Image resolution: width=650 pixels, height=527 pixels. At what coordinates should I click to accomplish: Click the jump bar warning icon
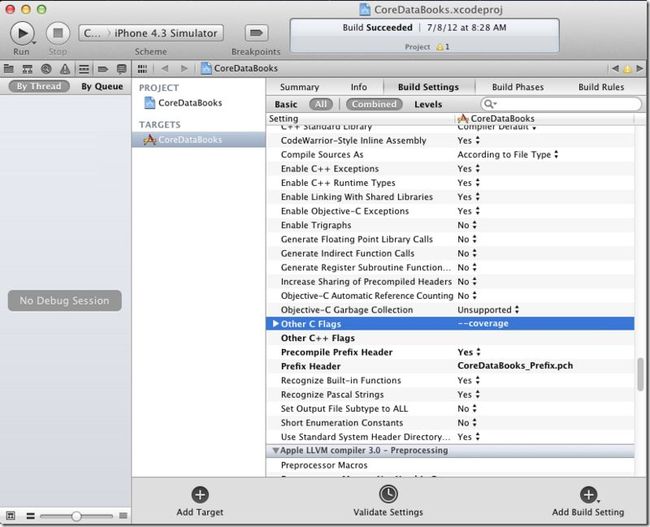(x=628, y=69)
